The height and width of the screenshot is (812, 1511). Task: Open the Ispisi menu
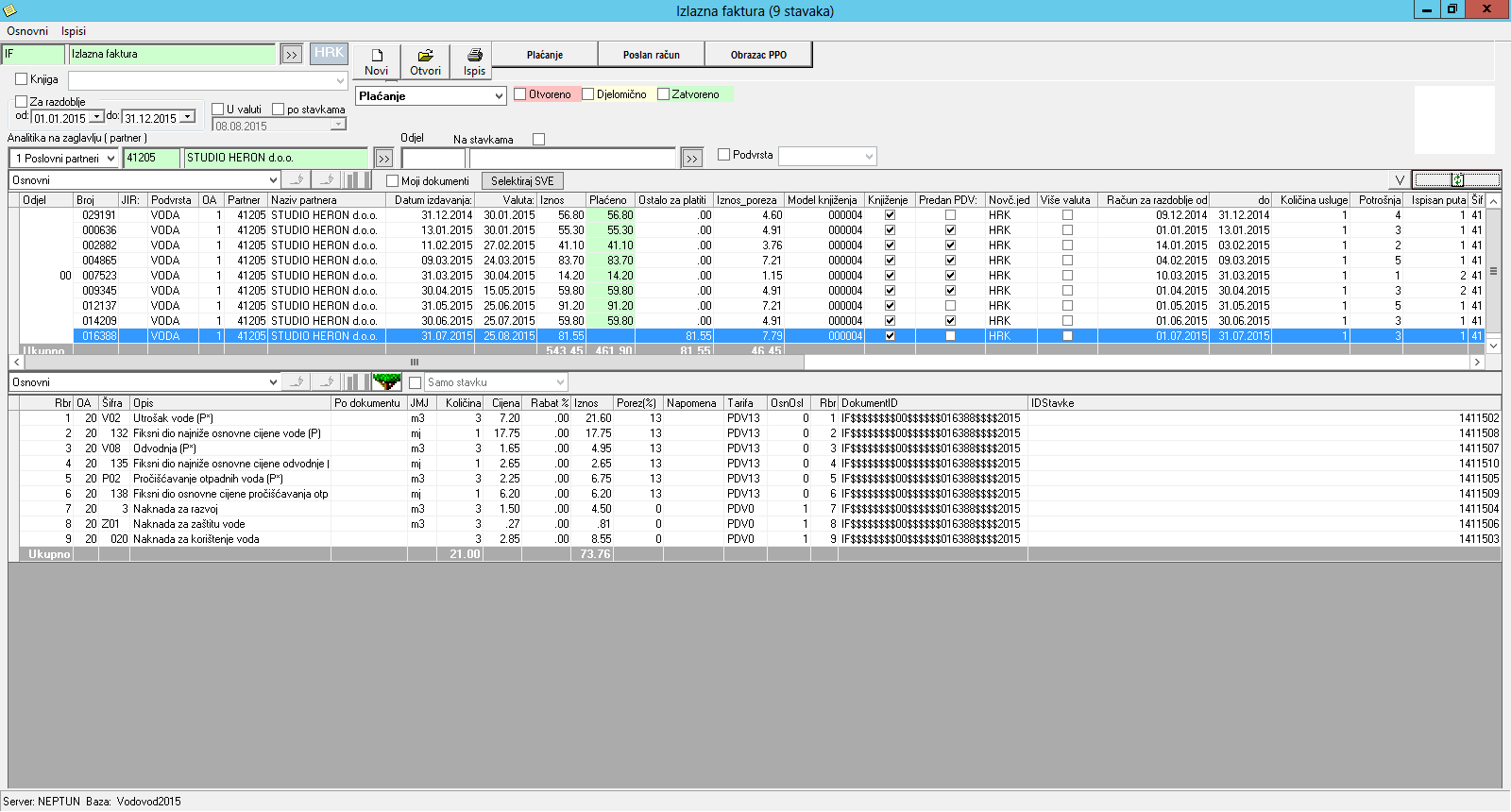coord(74,31)
